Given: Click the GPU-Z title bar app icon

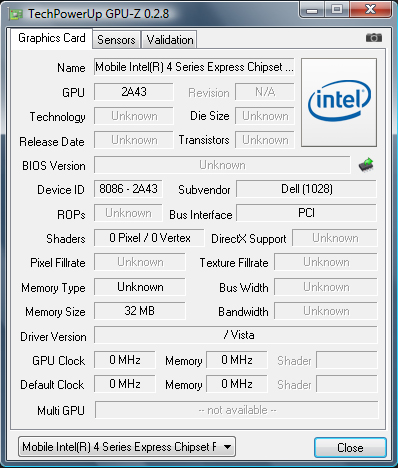Looking at the screenshot, I should [x=16, y=14].
